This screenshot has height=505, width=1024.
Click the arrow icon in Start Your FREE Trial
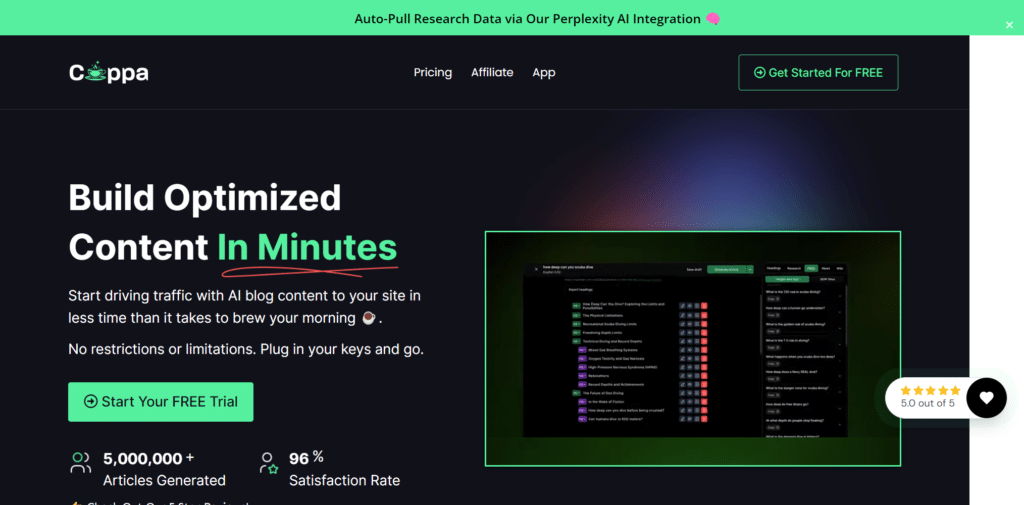90,402
